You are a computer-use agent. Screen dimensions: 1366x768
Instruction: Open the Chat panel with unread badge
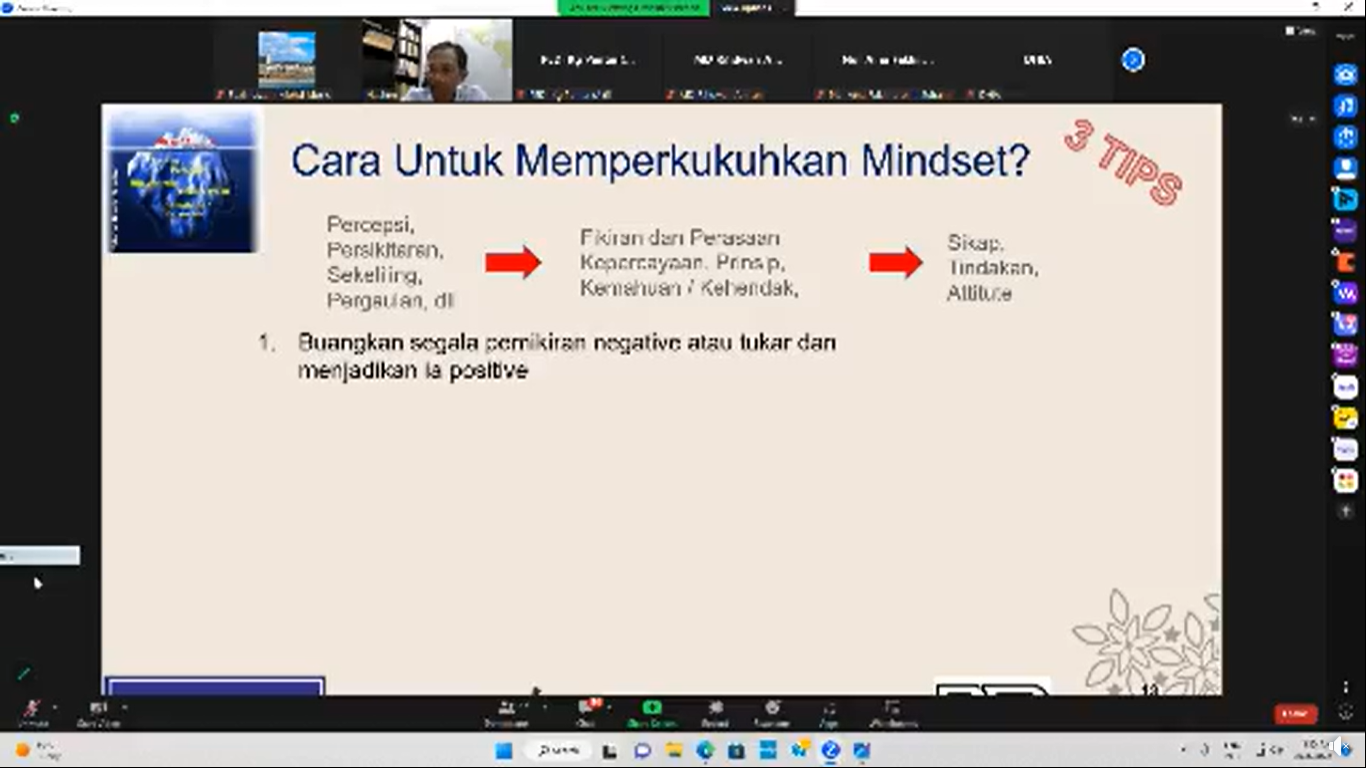587,712
